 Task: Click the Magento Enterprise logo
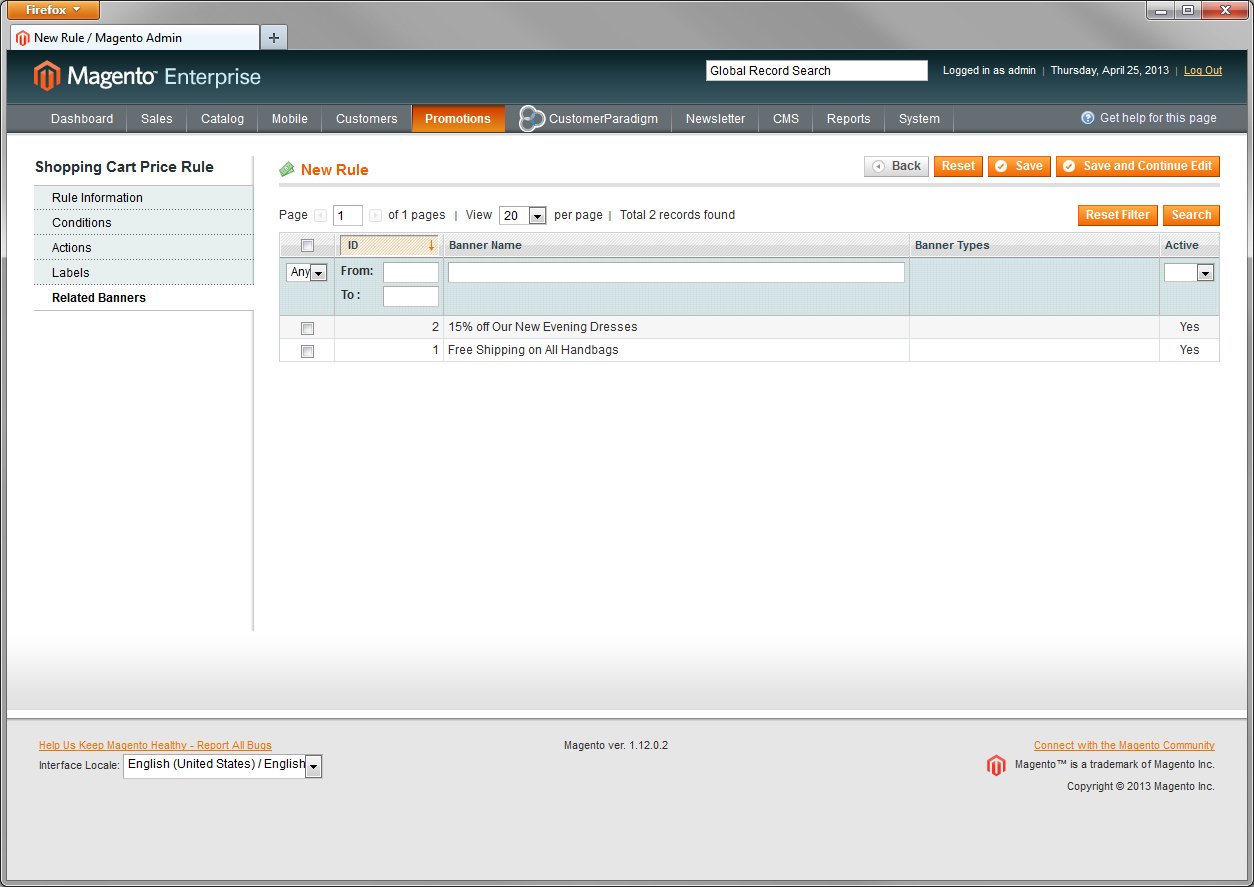point(147,76)
